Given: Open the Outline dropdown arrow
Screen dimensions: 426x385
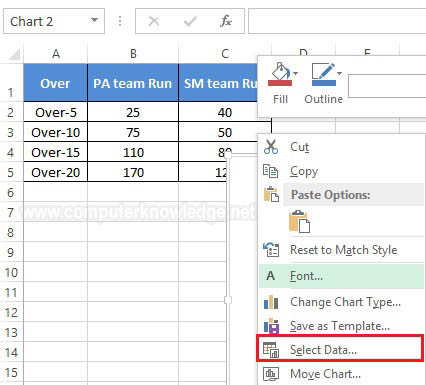Looking at the screenshot, I should point(339,74).
